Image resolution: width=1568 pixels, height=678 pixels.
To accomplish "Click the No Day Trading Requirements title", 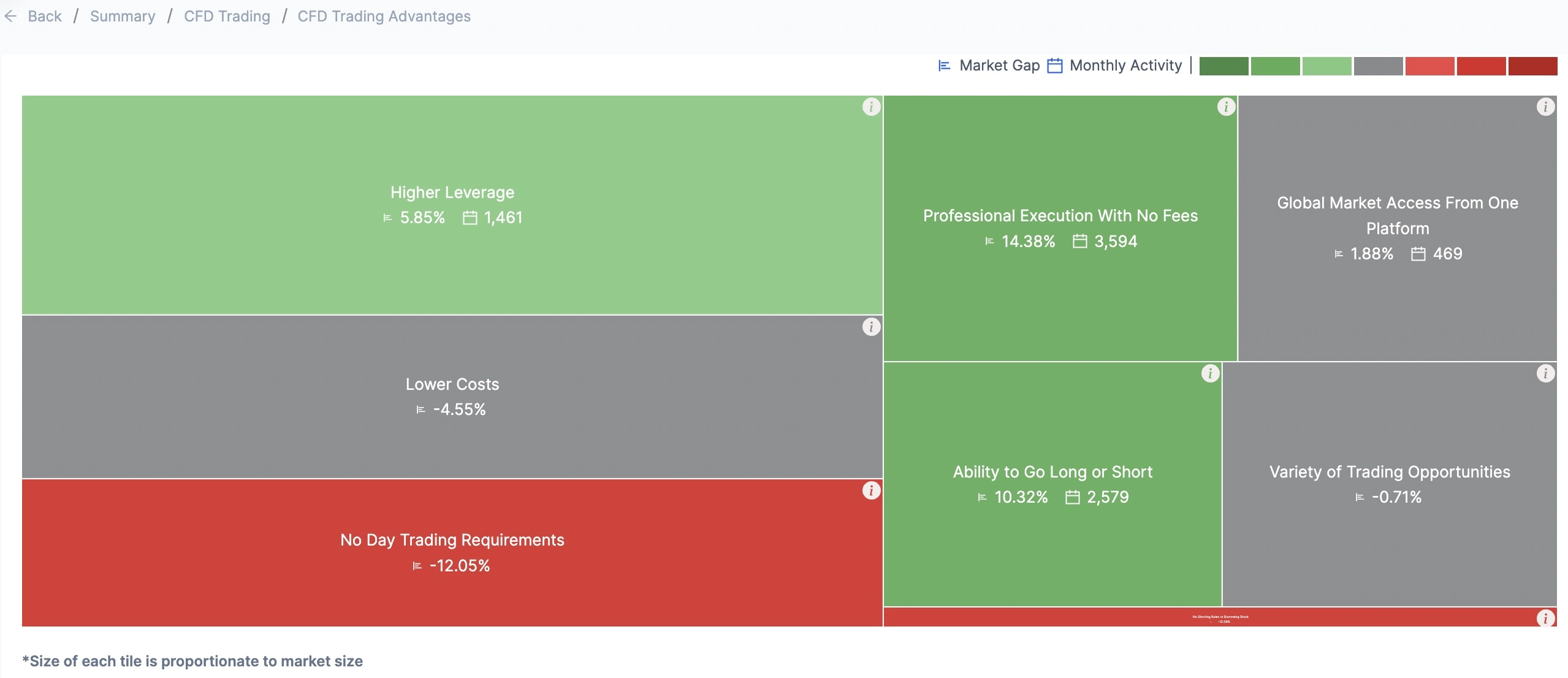I will [452, 540].
